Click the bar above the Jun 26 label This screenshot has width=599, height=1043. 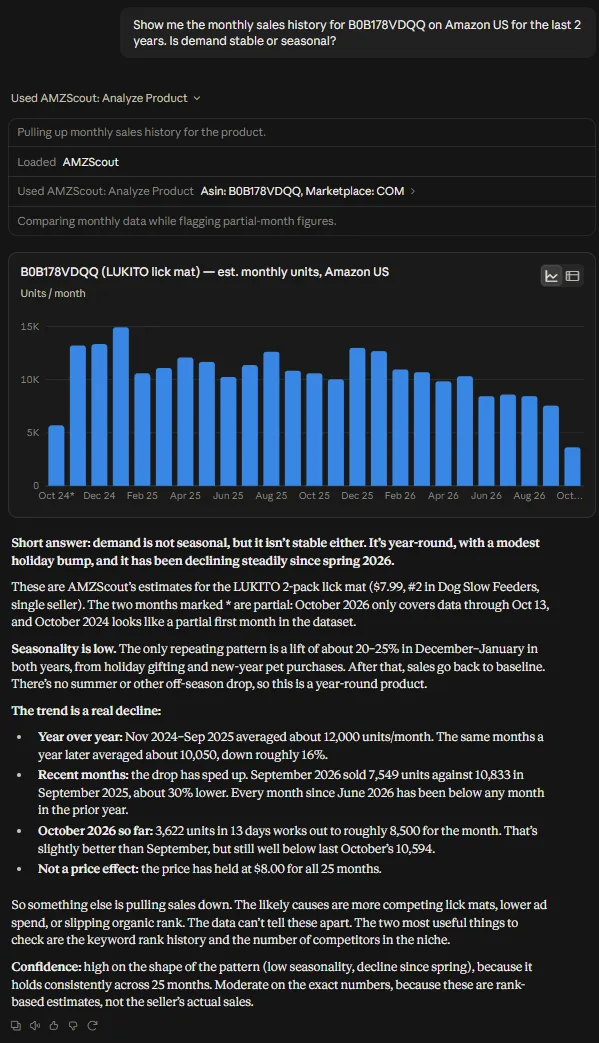point(486,441)
